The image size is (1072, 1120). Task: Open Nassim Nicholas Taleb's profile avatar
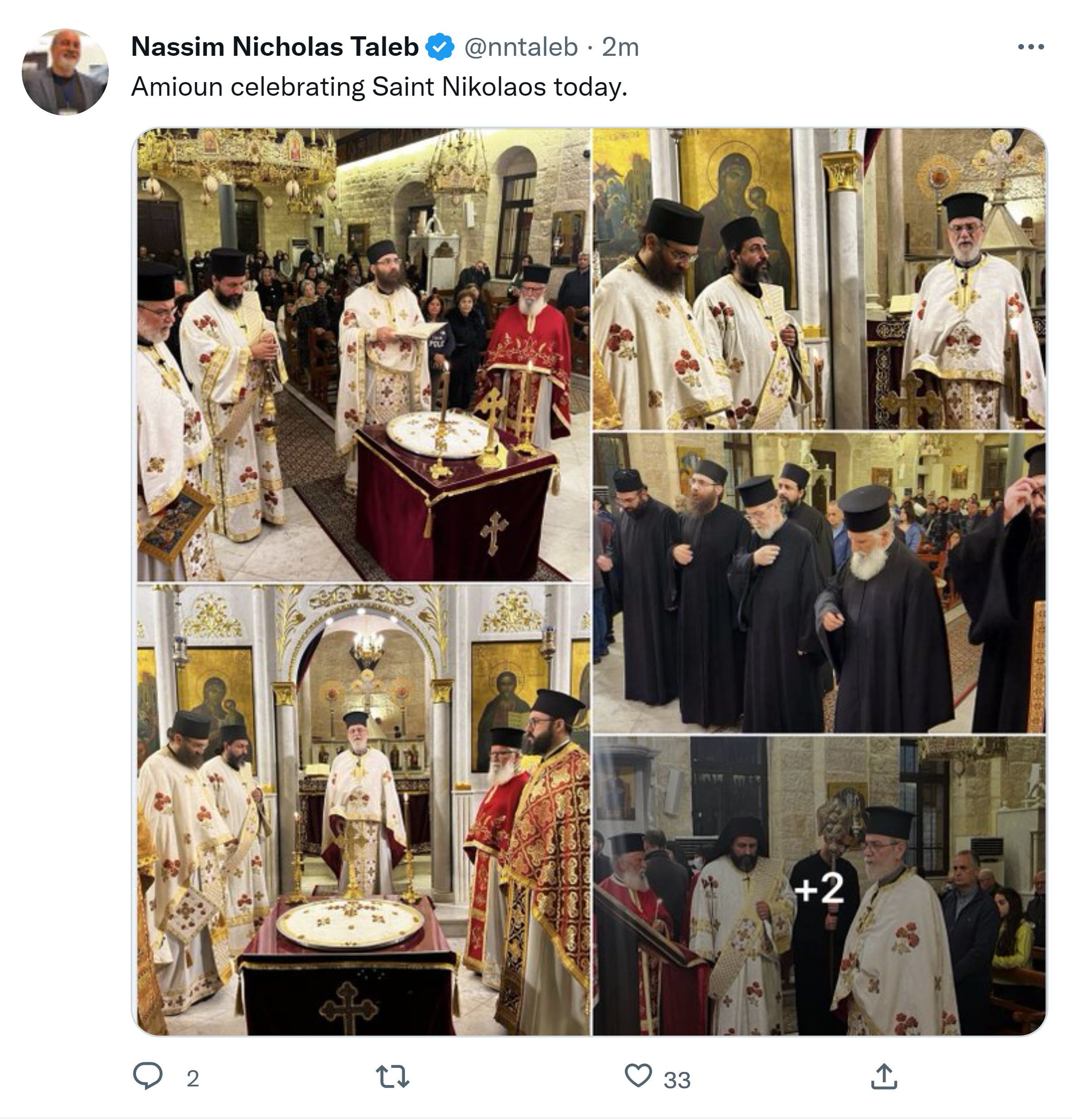pos(65,72)
